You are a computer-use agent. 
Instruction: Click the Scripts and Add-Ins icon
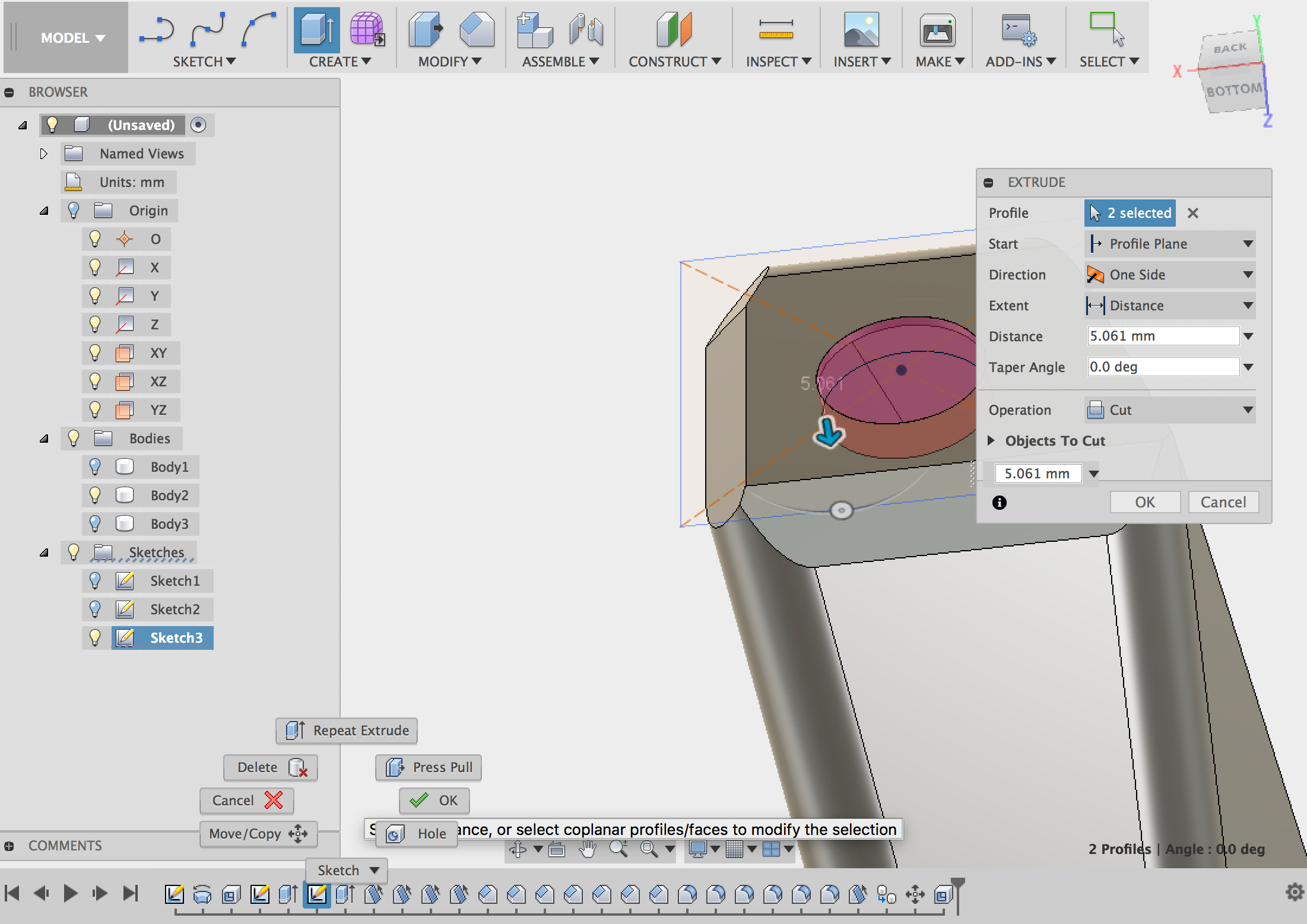pos(1019,30)
